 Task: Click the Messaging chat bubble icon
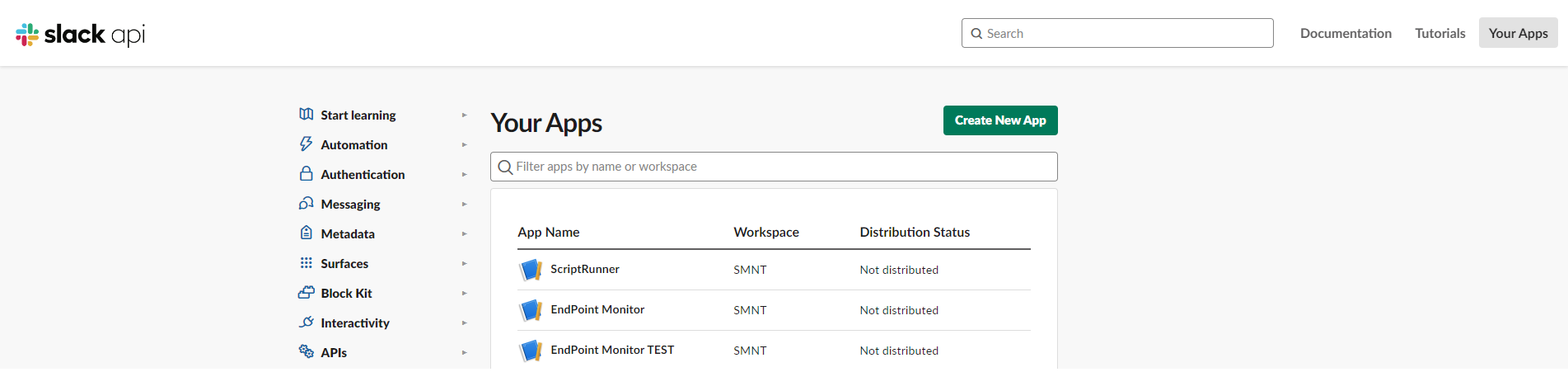coord(307,203)
